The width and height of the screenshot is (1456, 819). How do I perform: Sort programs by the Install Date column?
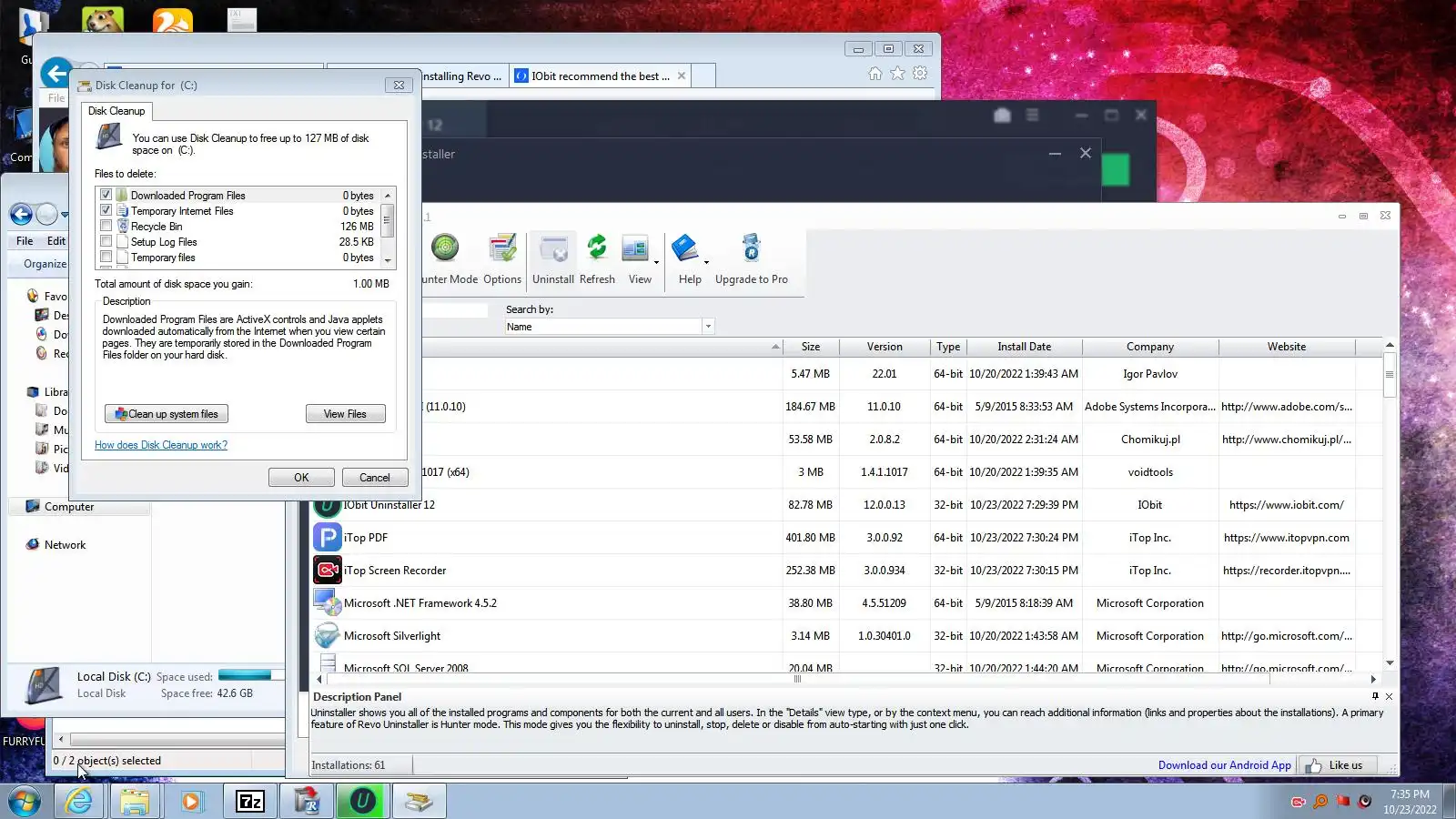[x=1024, y=347]
